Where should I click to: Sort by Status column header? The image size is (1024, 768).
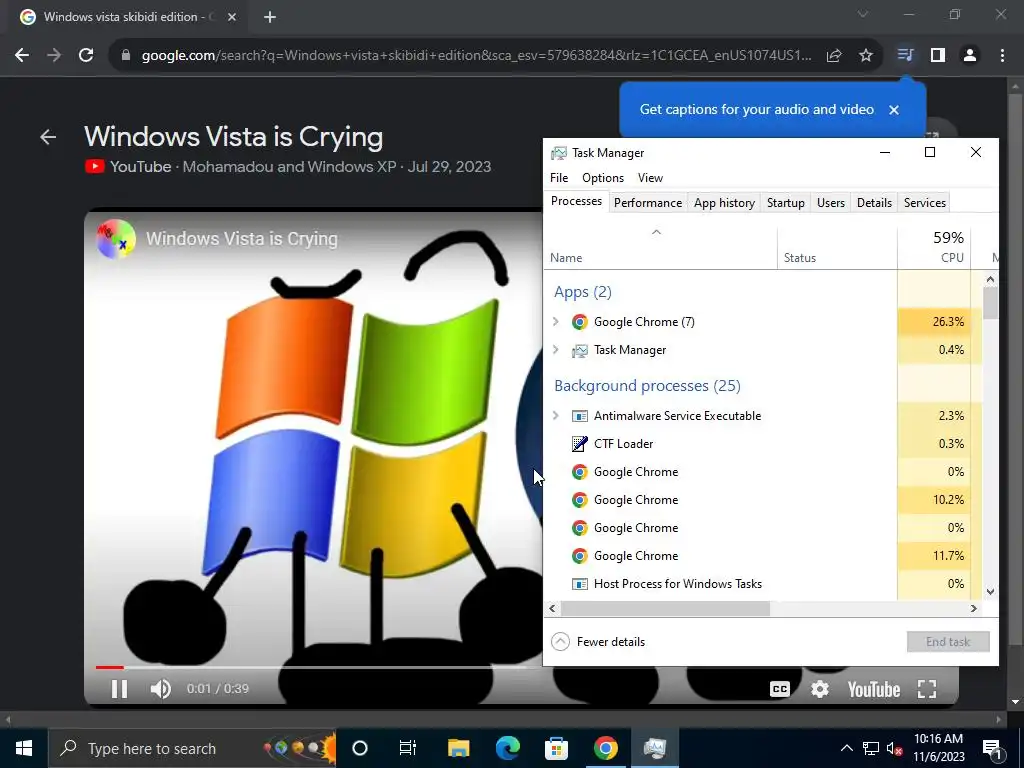point(837,249)
